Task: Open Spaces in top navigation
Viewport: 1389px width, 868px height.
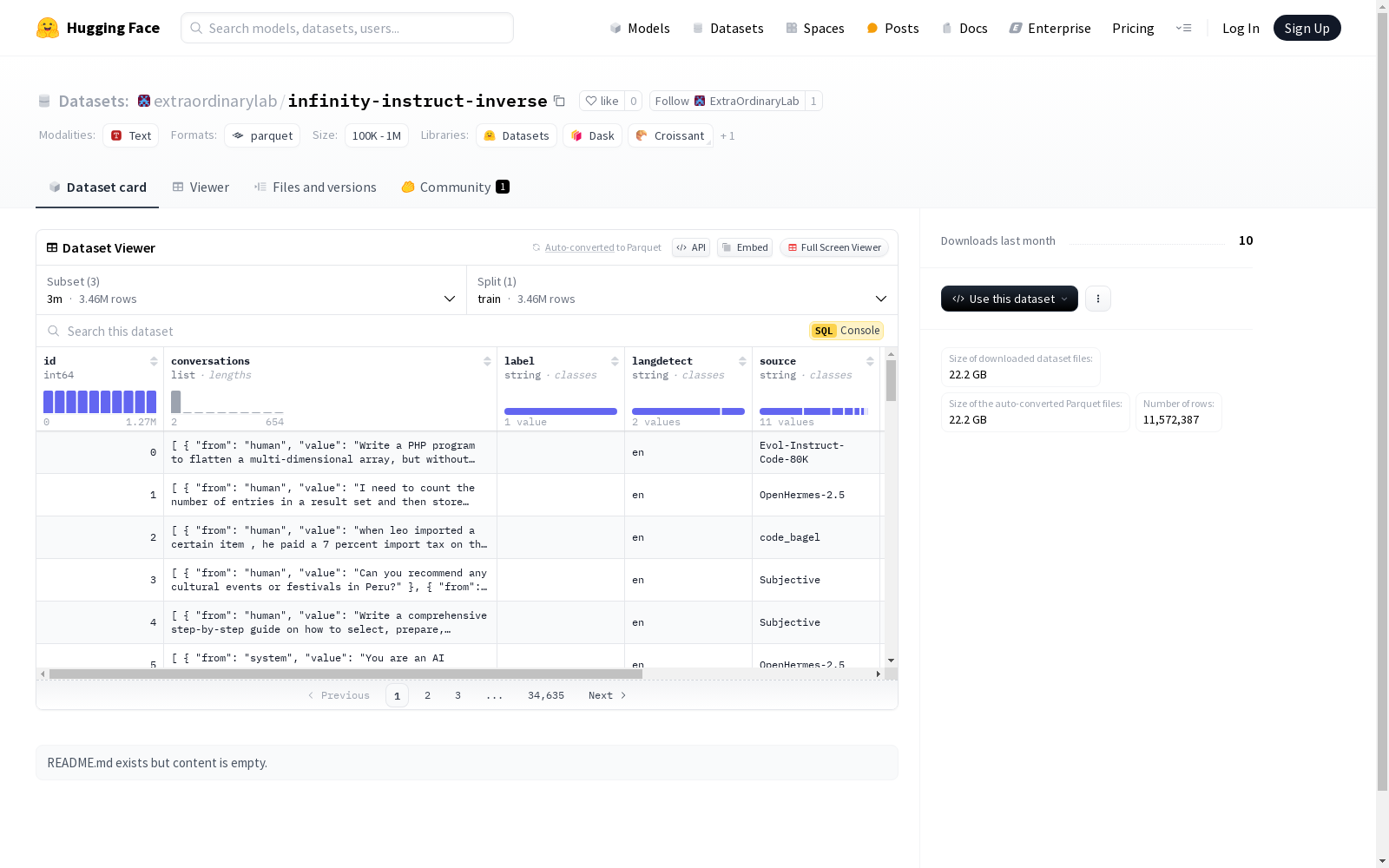Action: pos(815,28)
